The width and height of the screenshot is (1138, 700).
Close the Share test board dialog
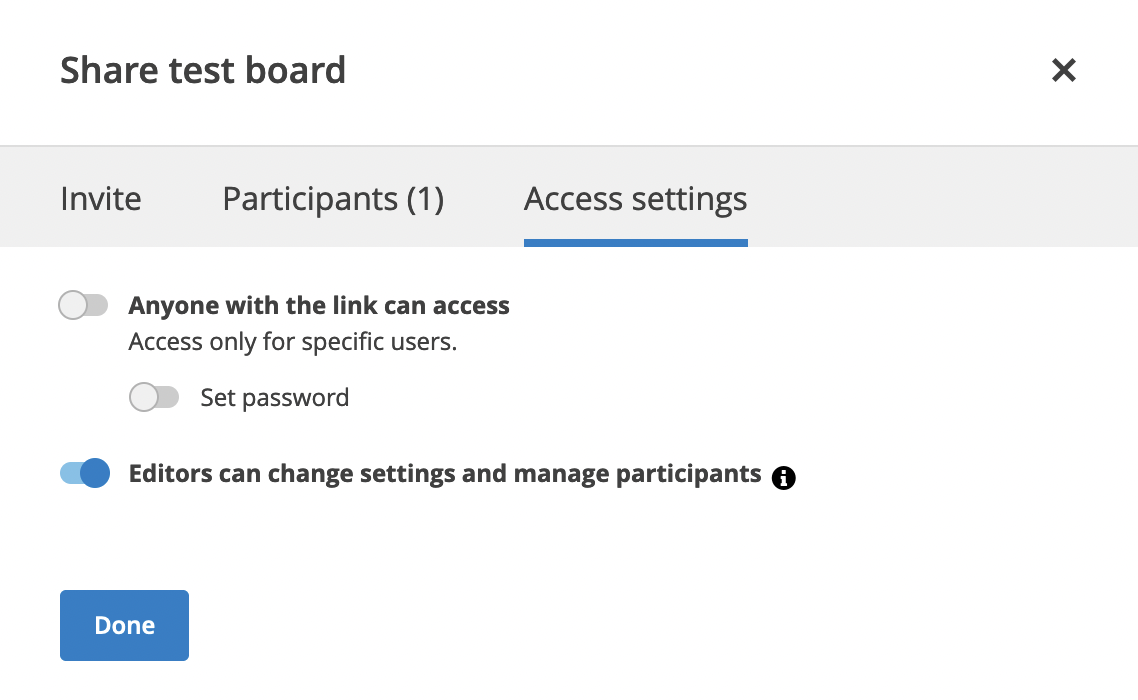coord(1063,70)
